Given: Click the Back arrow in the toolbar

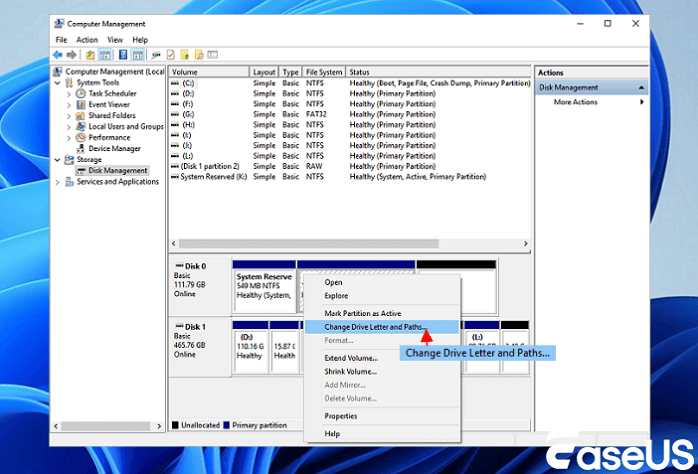Looking at the screenshot, I should pos(58,54).
